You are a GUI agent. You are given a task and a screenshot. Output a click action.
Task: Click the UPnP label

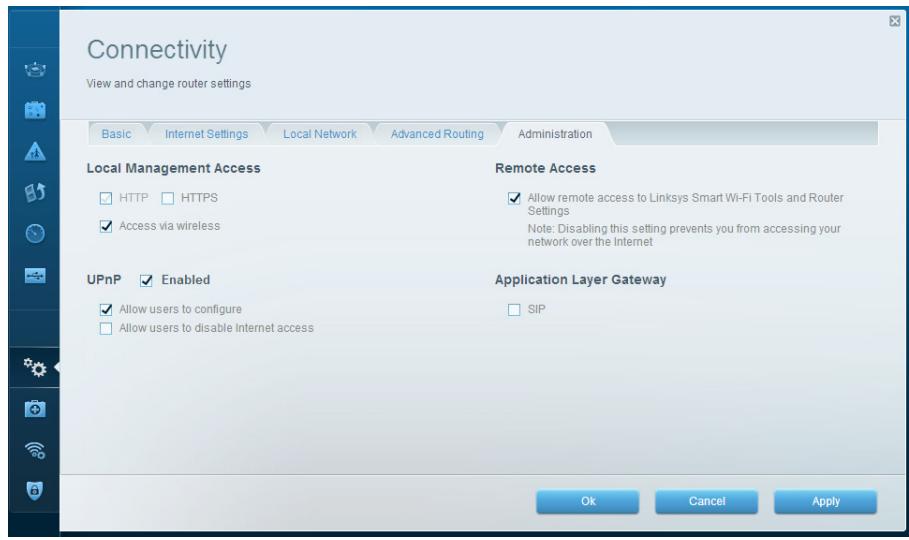tap(104, 280)
